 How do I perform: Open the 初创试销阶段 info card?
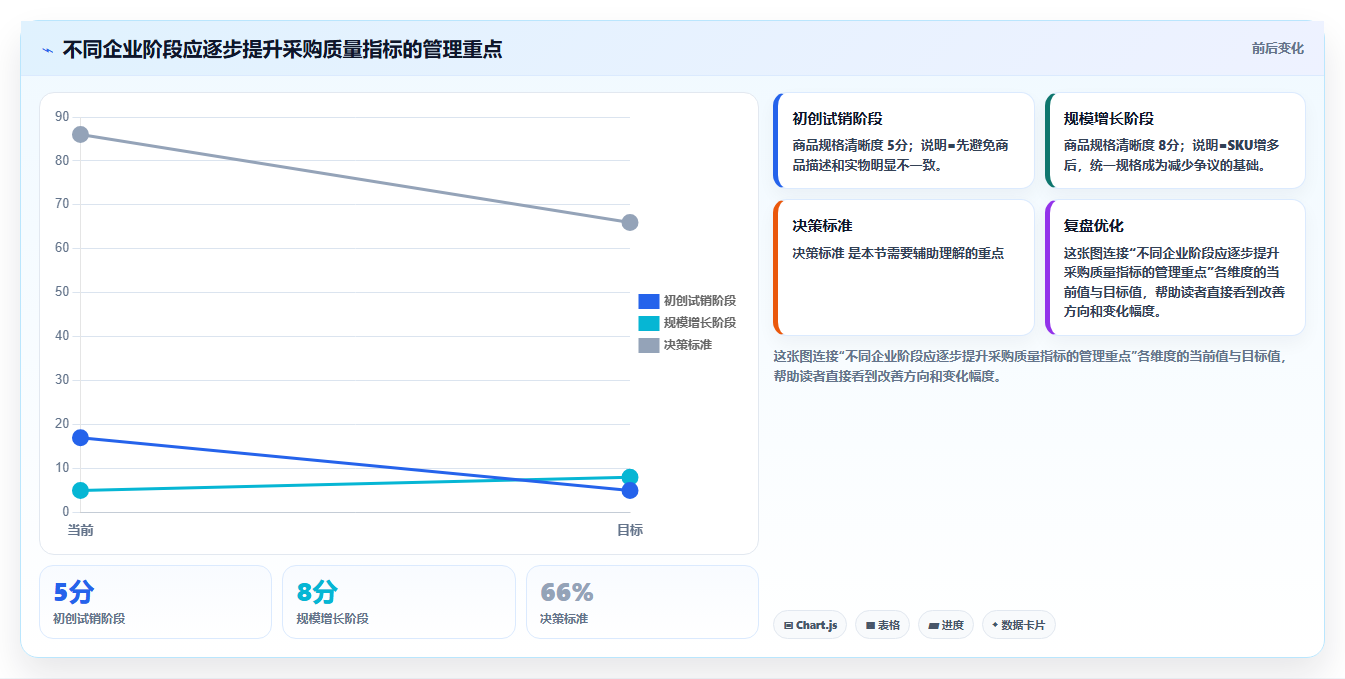coord(904,141)
